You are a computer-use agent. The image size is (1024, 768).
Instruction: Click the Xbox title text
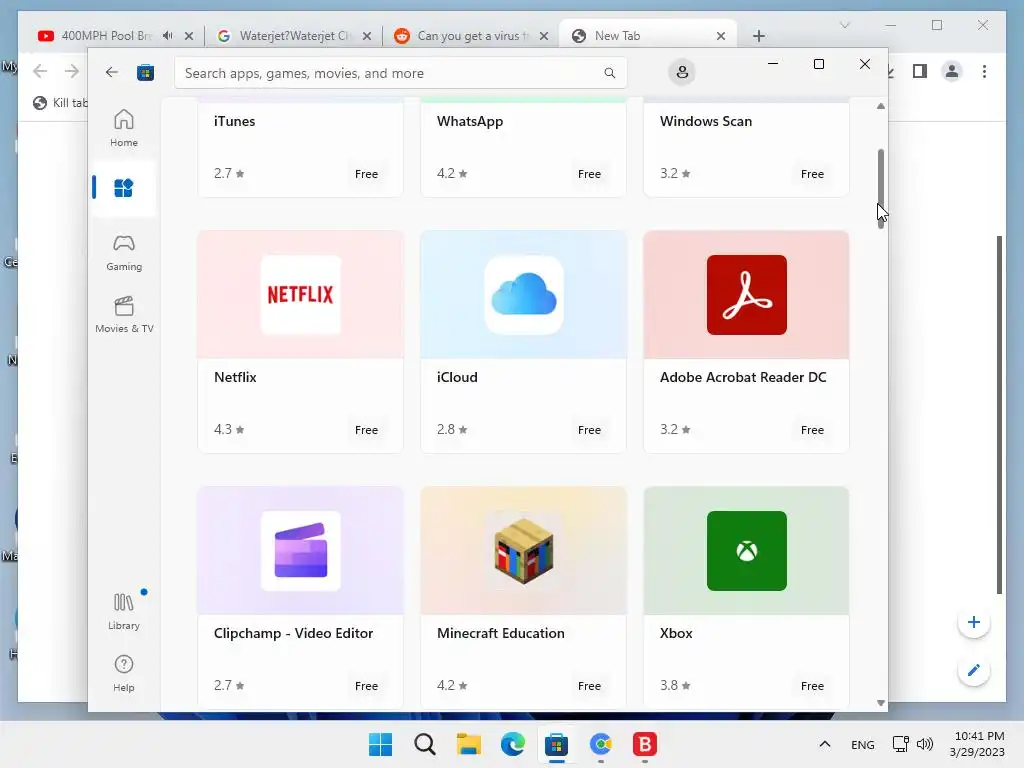(676, 633)
